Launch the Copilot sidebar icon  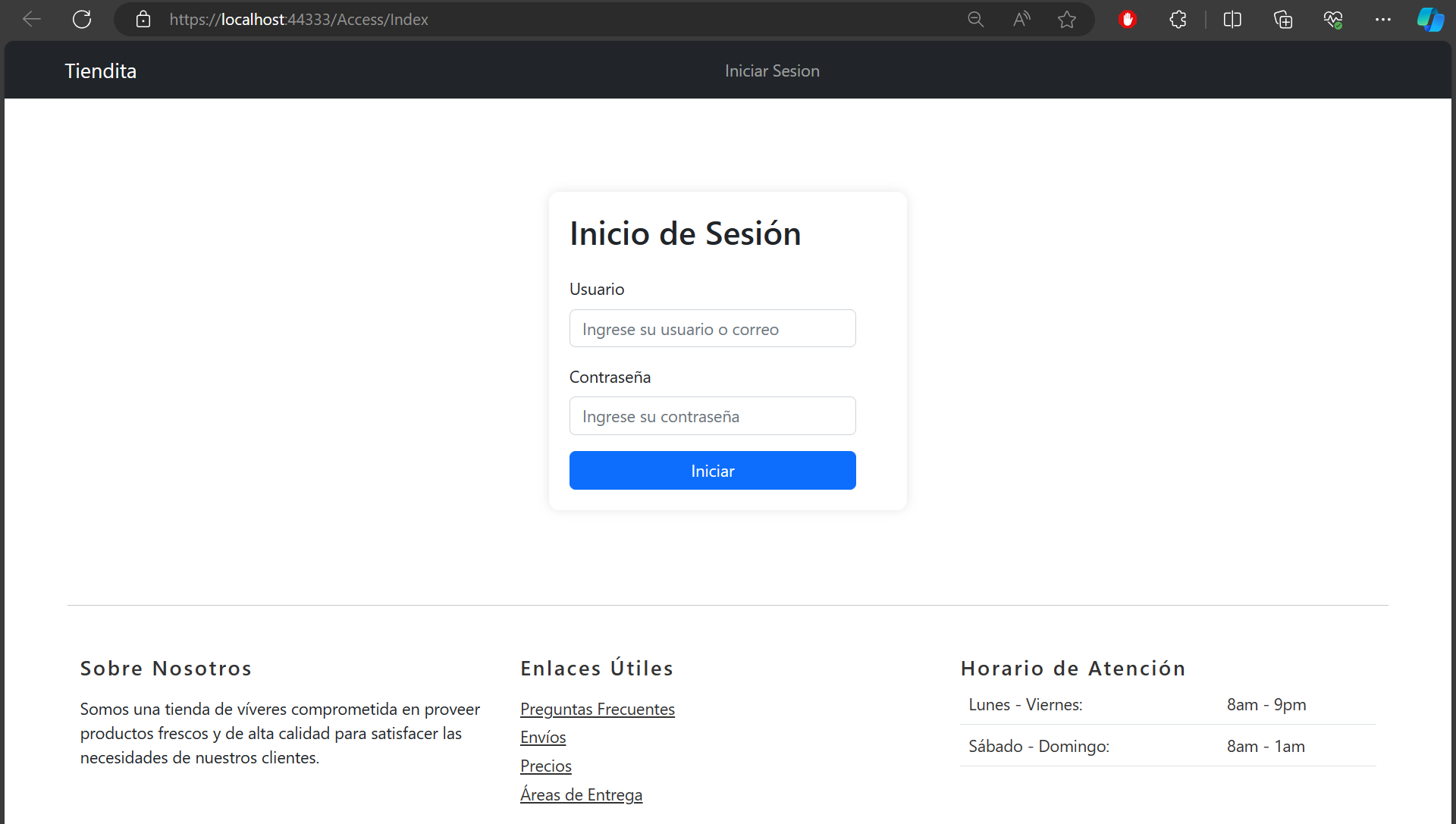[x=1431, y=20]
